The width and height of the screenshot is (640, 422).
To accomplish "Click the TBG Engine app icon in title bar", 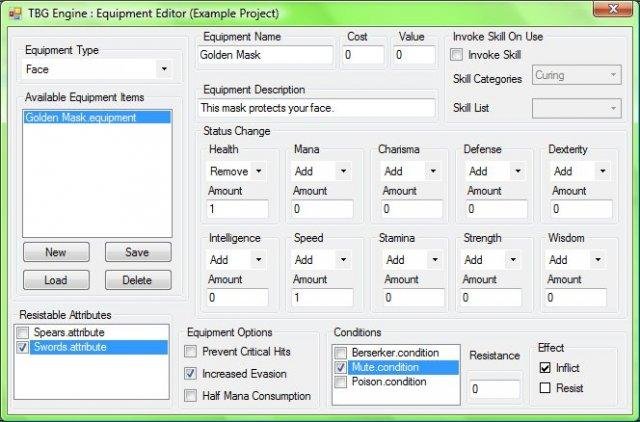I will click(x=15, y=13).
